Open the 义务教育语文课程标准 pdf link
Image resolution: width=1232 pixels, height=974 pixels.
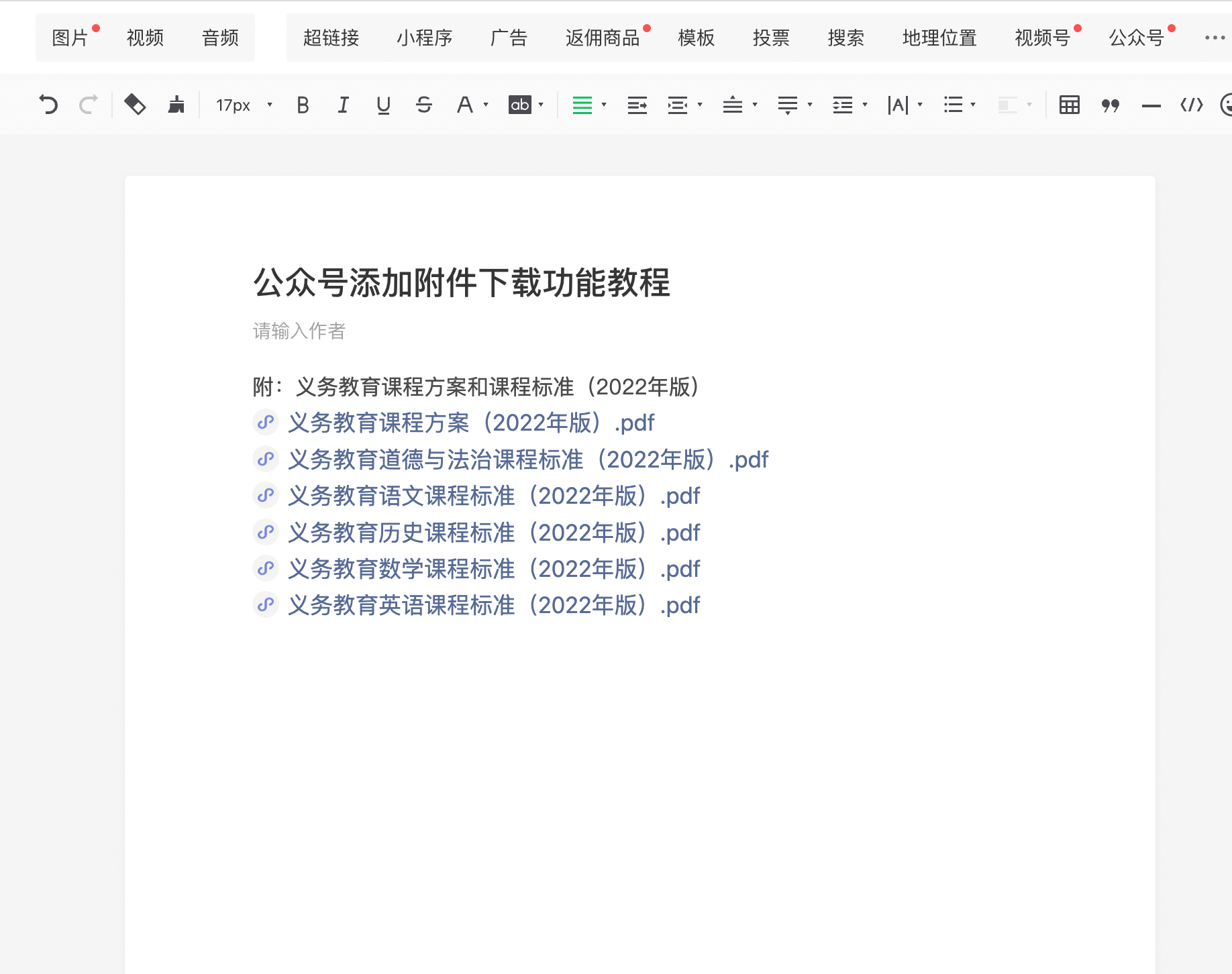click(494, 496)
